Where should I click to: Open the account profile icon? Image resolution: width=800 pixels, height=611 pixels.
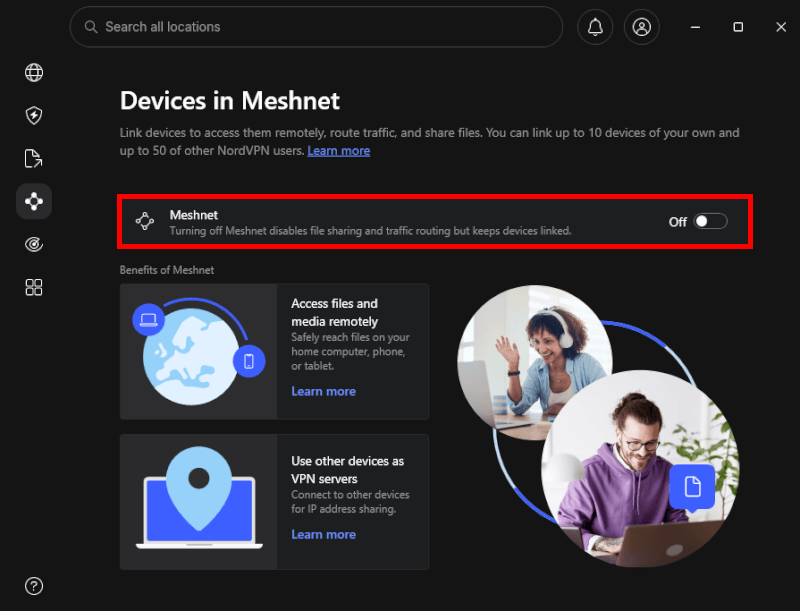tap(641, 27)
